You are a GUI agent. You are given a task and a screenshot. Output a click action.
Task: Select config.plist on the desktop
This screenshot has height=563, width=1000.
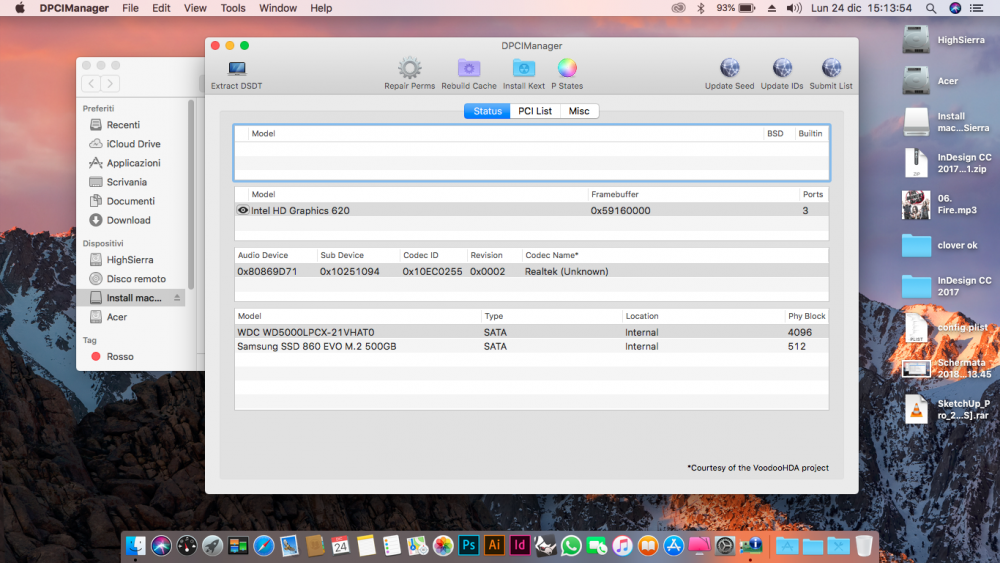pos(916,327)
